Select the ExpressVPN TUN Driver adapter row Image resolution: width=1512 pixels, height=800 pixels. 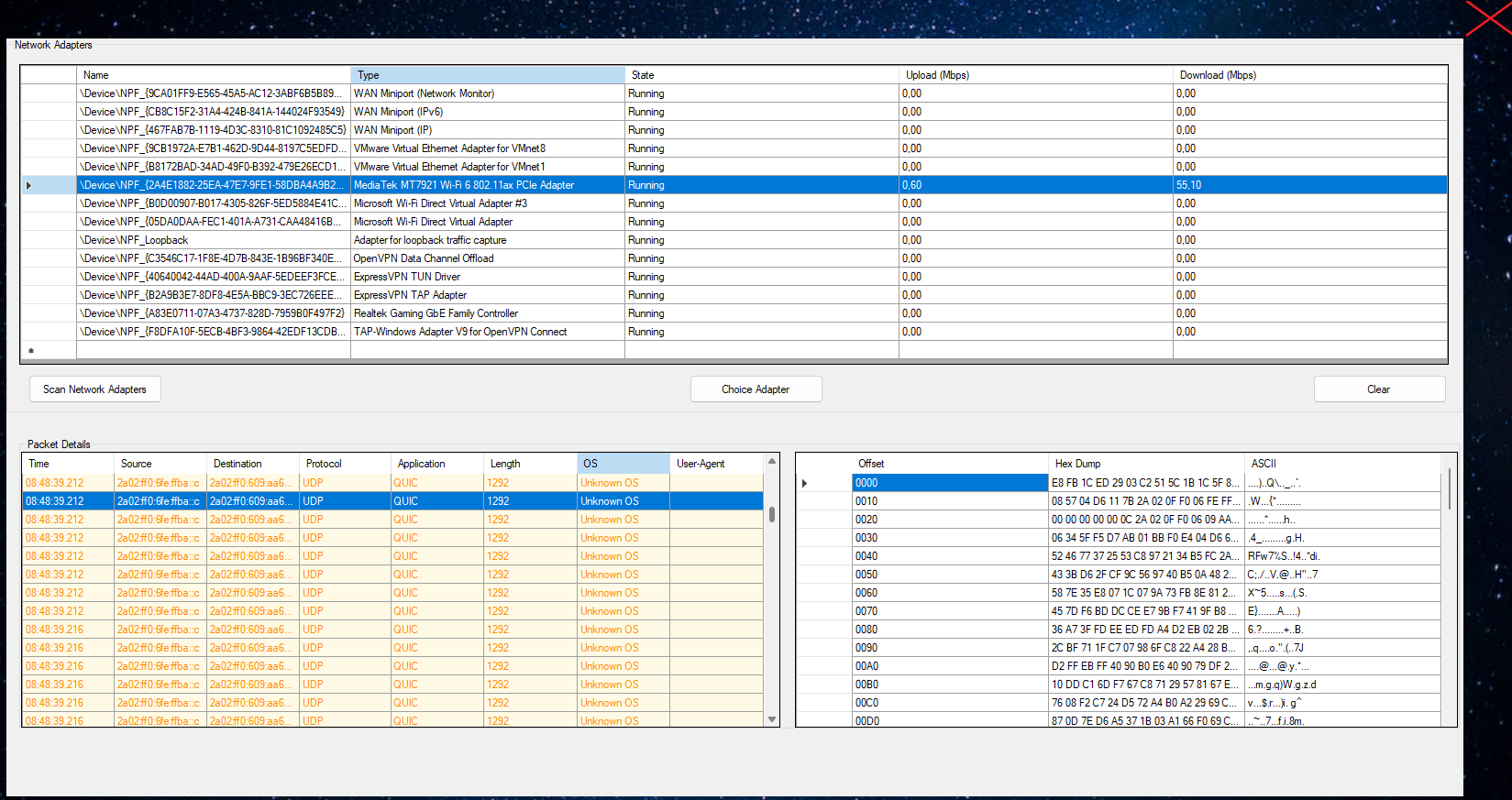[x=407, y=277]
